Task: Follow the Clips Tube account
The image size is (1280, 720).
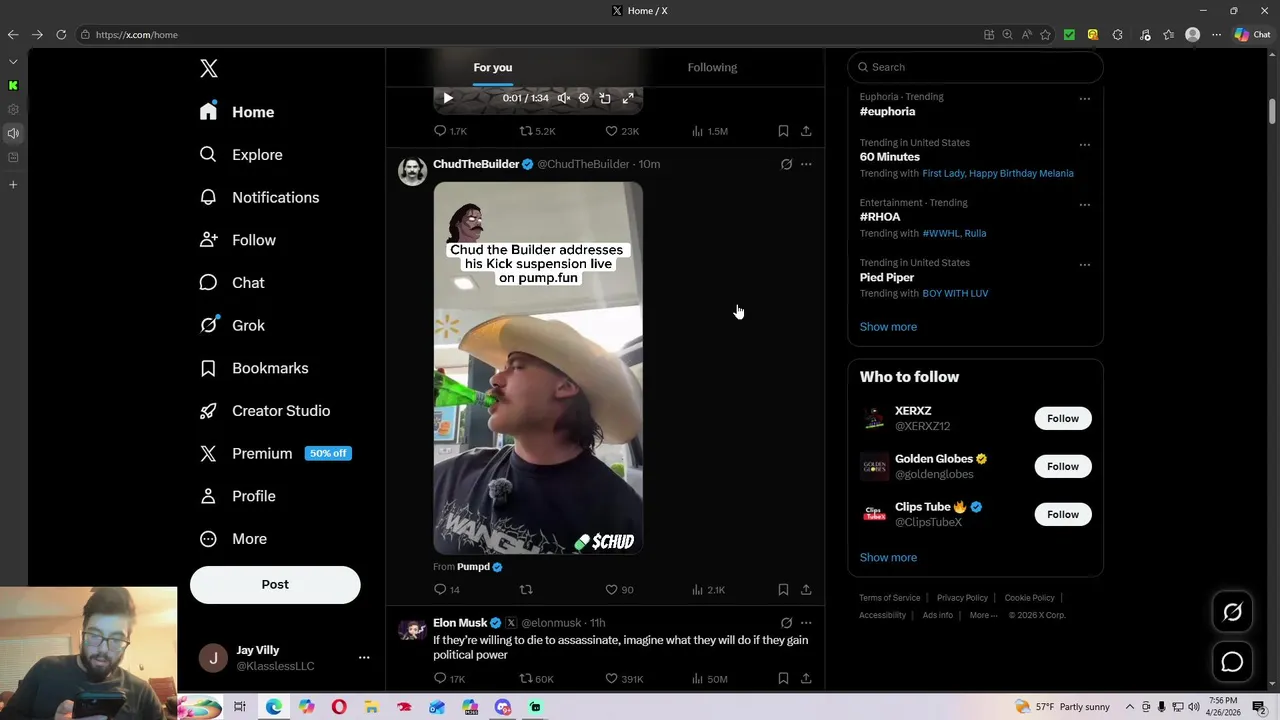Action: tap(1063, 515)
